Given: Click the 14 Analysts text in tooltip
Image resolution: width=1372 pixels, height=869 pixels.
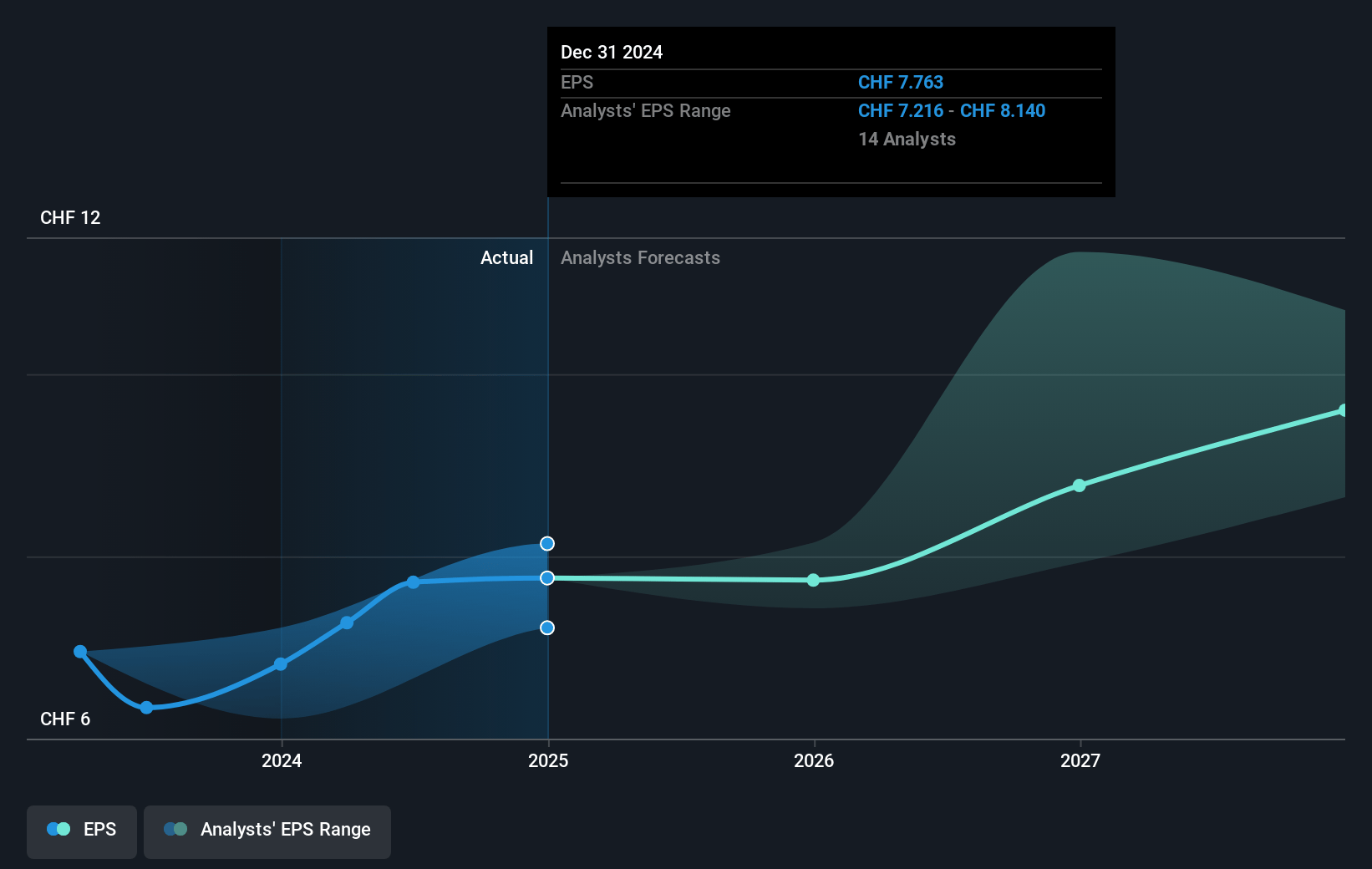Looking at the screenshot, I should [907, 140].
